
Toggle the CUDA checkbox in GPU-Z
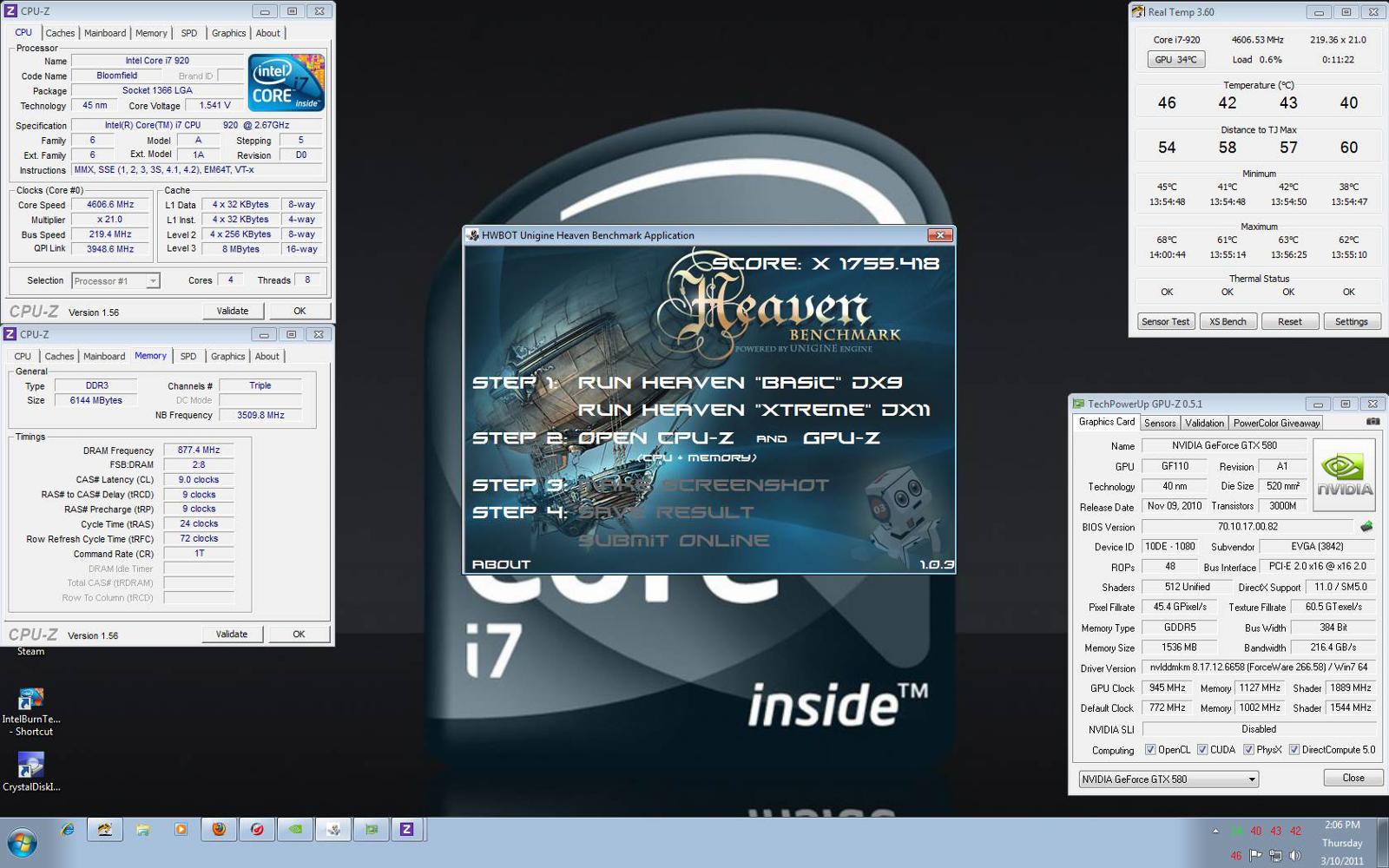click(x=1202, y=750)
